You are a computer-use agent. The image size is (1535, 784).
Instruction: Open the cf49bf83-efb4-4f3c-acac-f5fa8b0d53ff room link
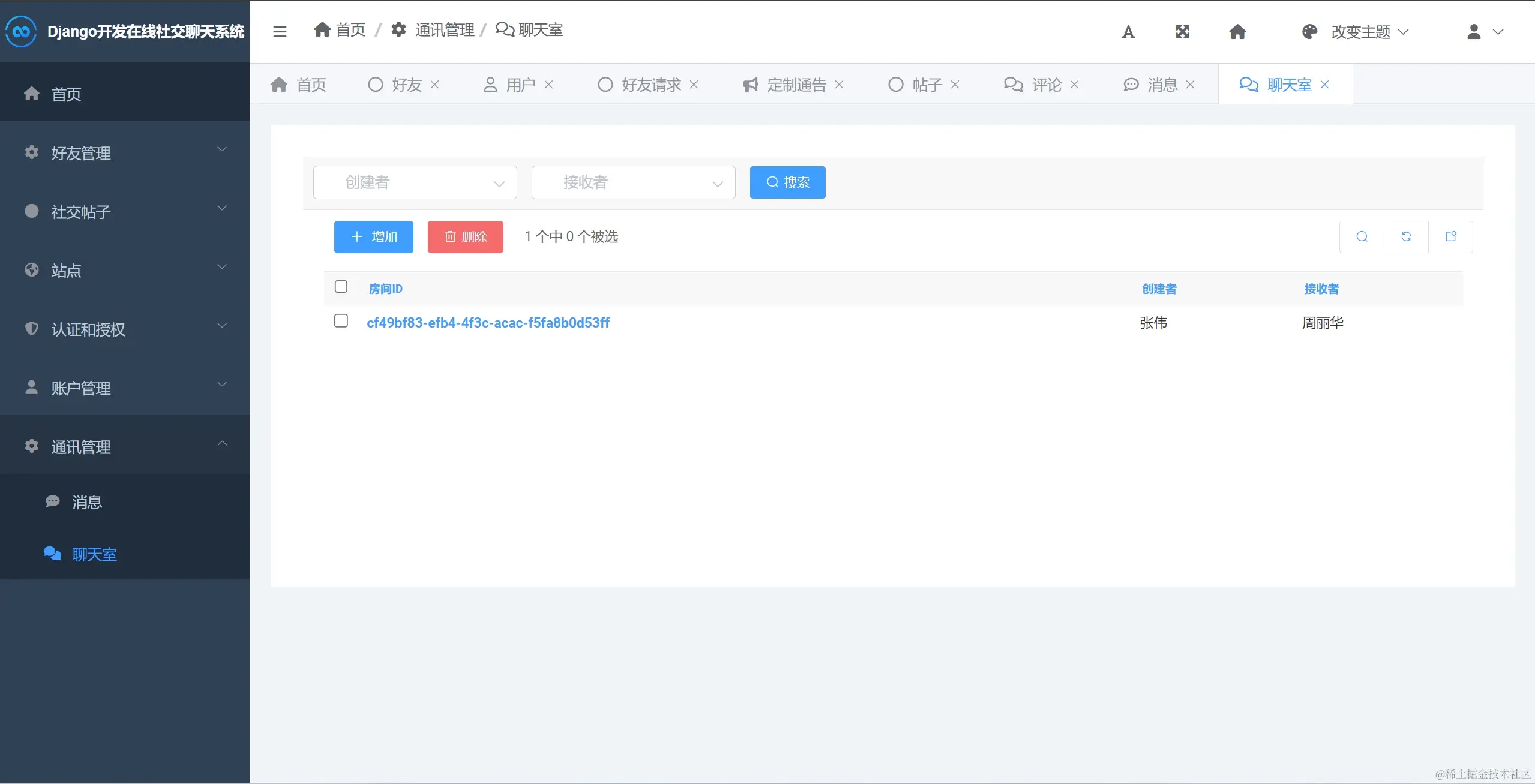pyautogui.click(x=488, y=323)
